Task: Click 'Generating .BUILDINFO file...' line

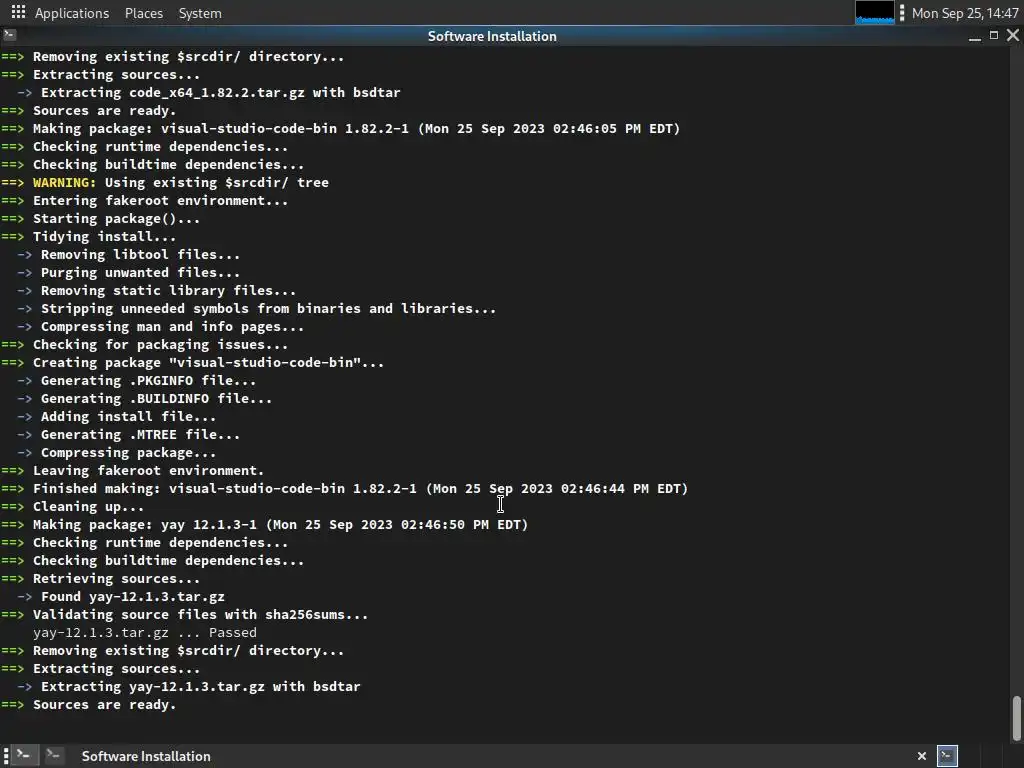Action: coord(156,398)
